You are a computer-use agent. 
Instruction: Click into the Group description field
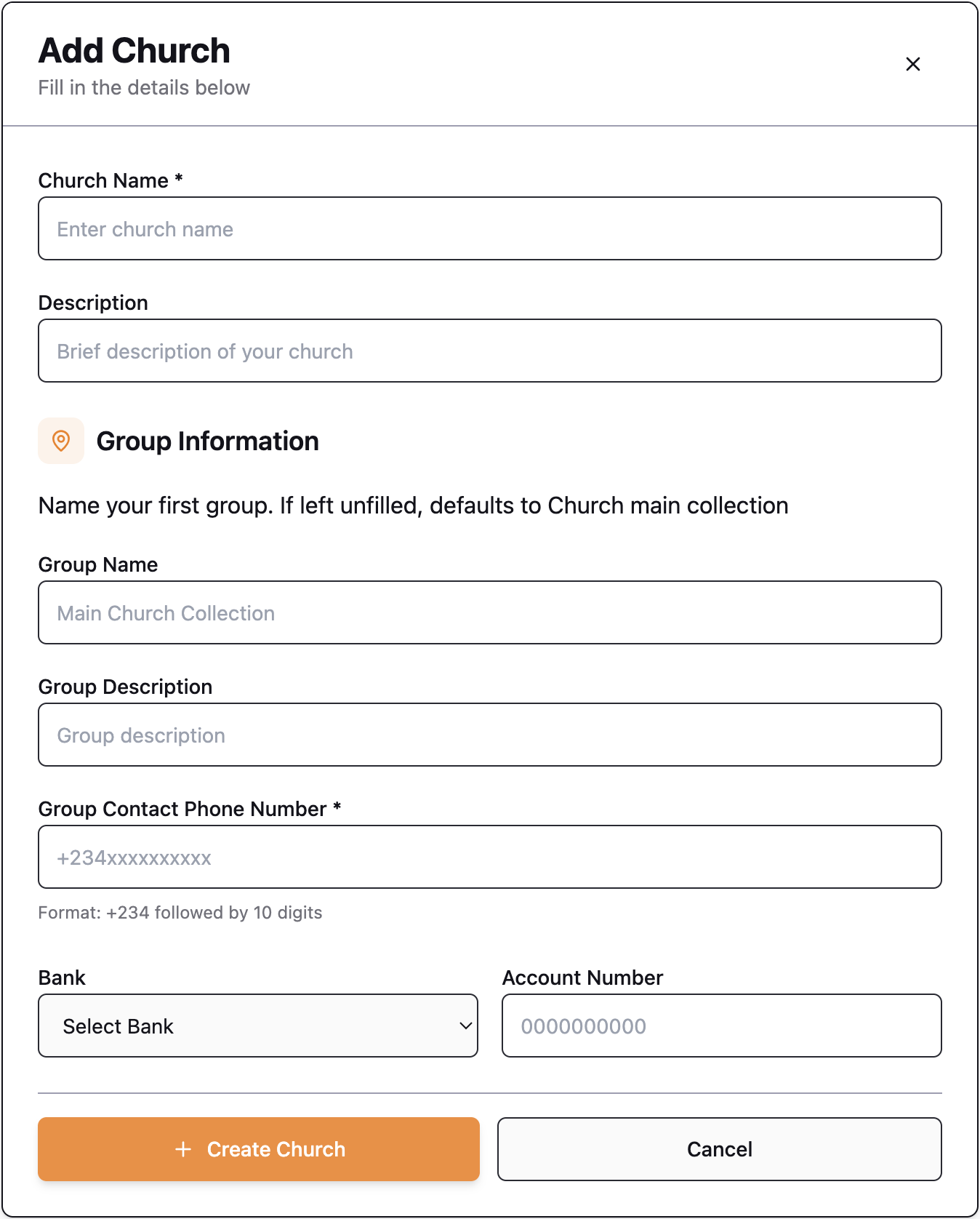coord(490,735)
